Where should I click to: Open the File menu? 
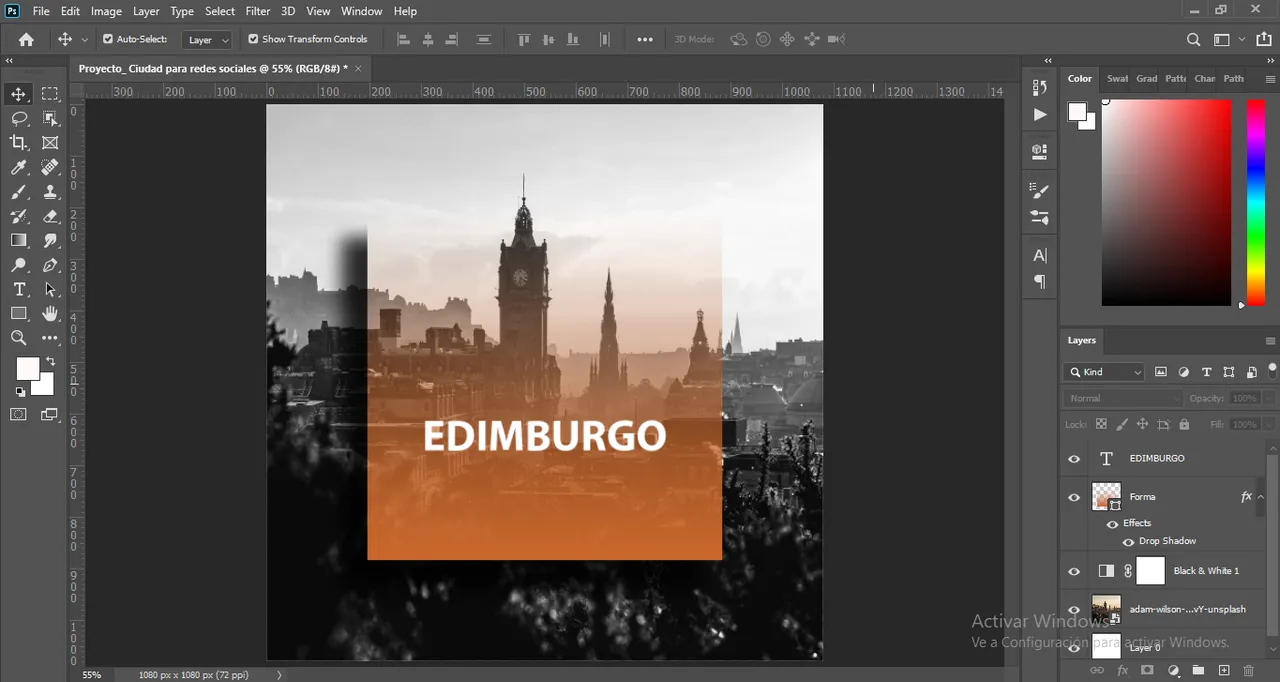coord(41,11)
